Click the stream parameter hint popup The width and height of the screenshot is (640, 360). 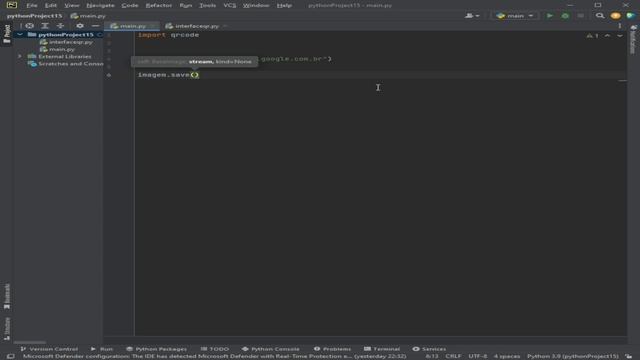(194, 62)
